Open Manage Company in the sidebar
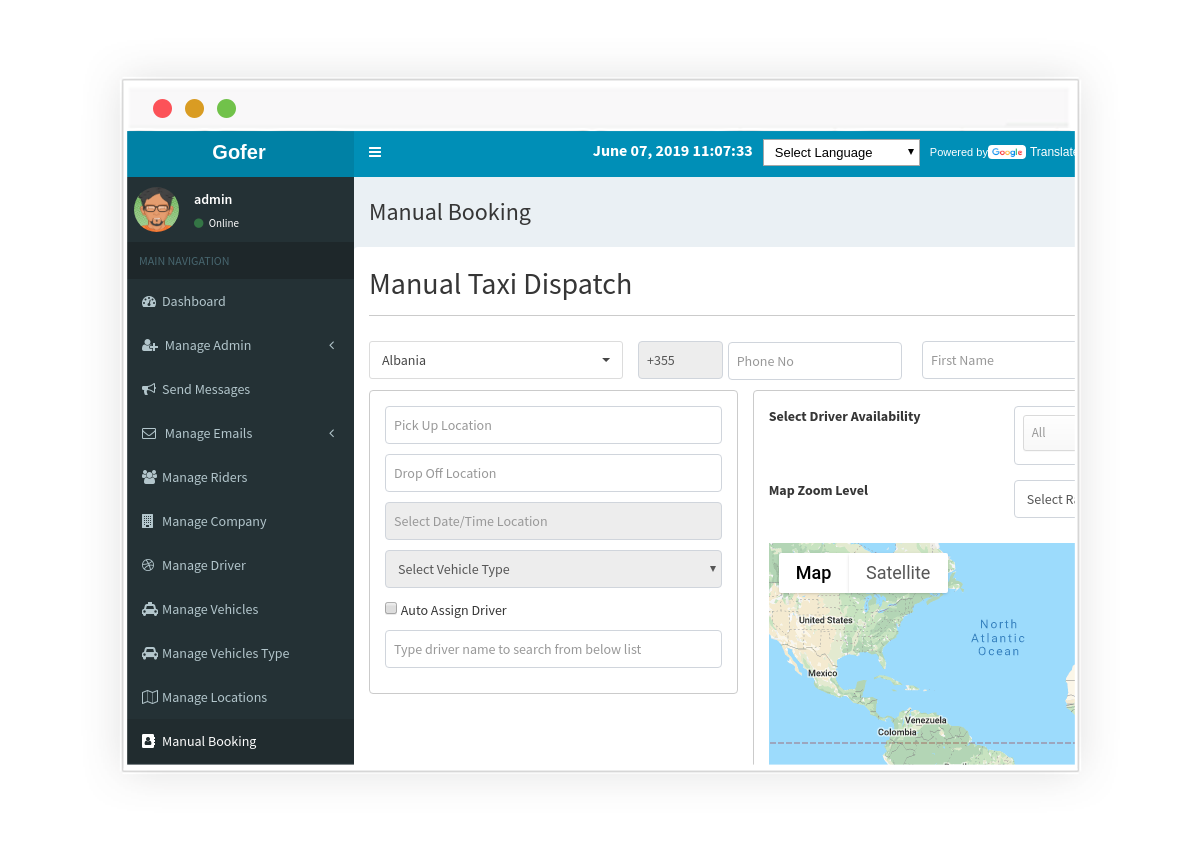 (x=240, y=521)
